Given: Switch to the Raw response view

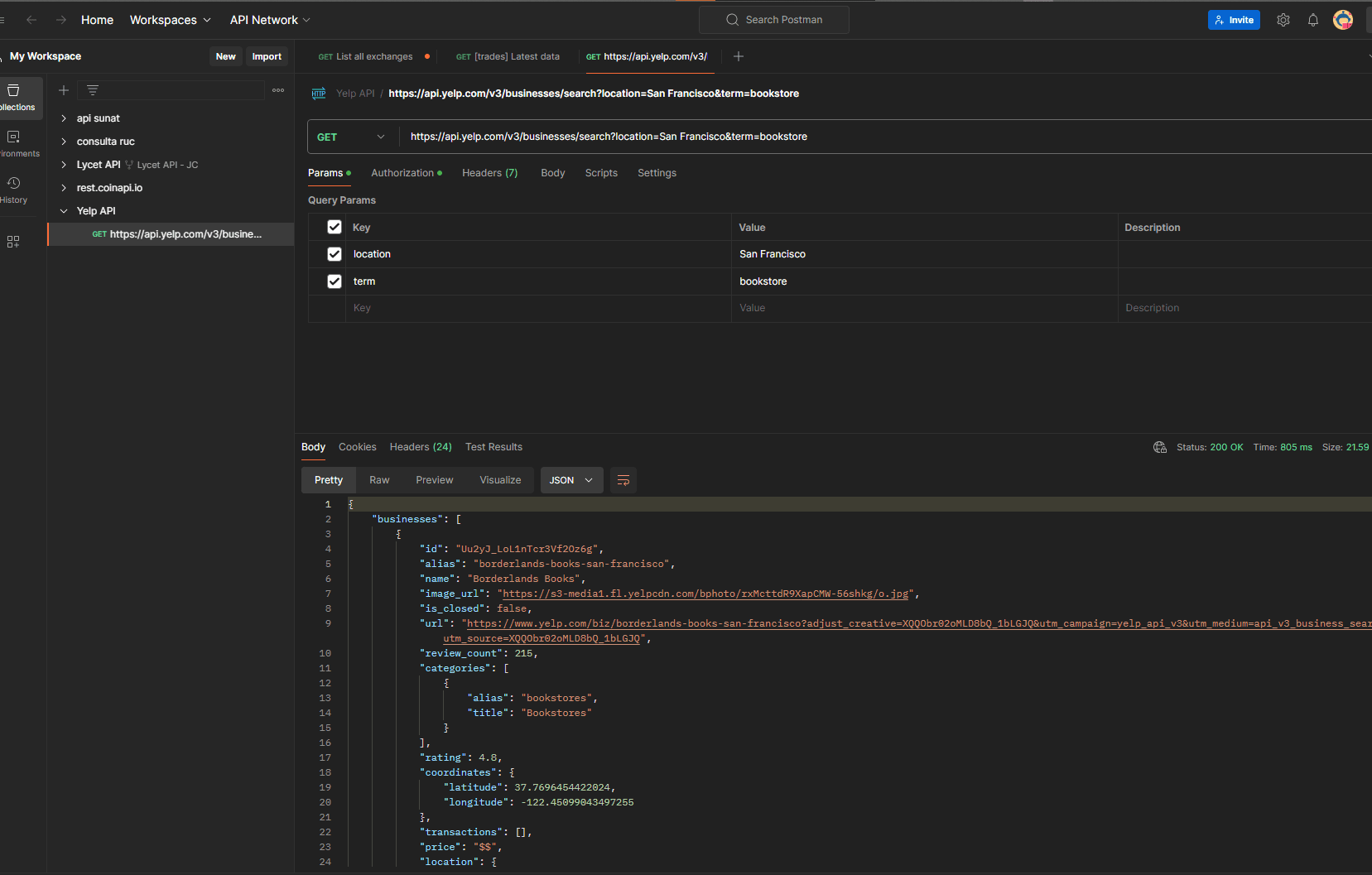Looking at the screenshot, I should [379, 480].
